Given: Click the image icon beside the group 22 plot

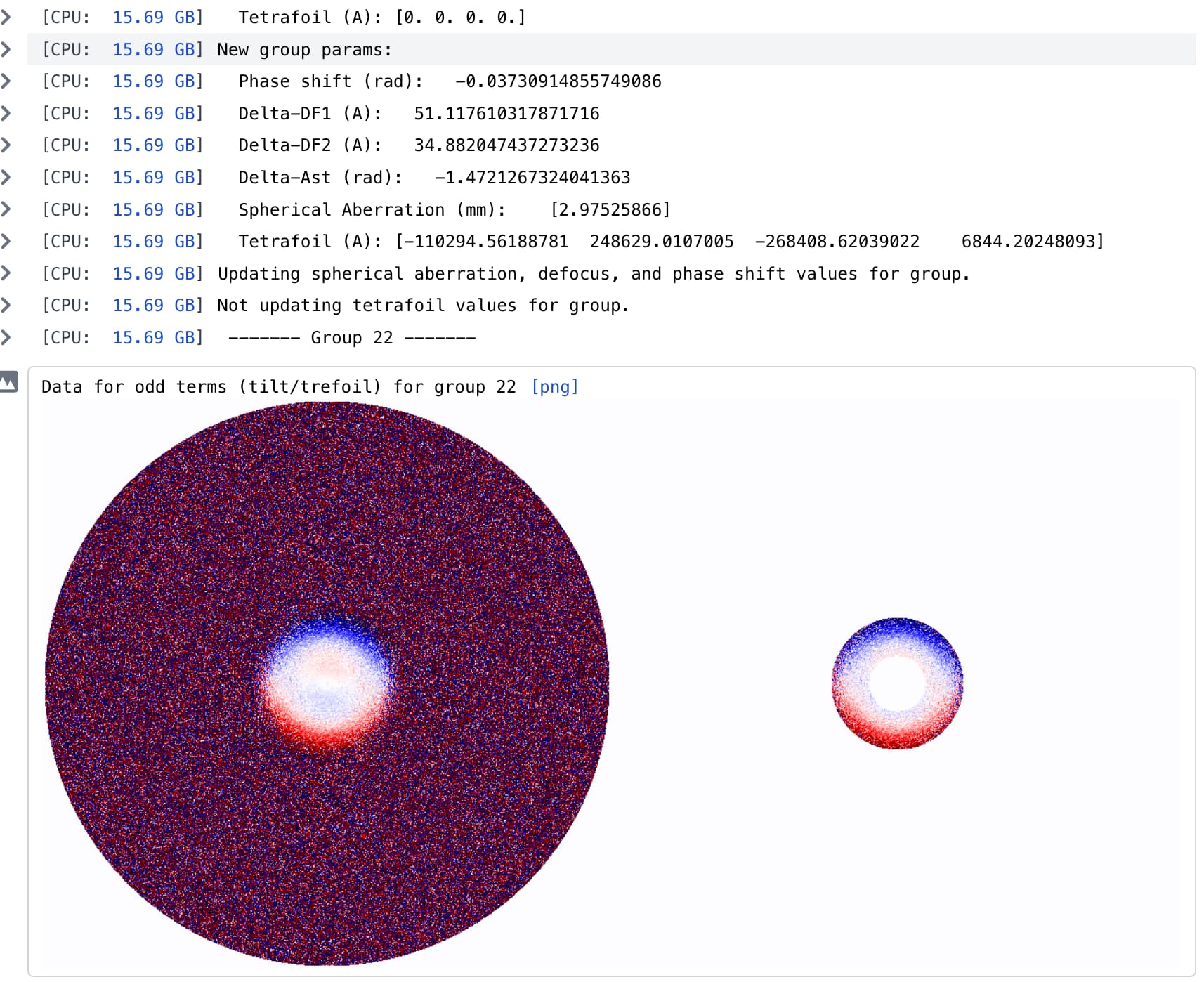Looking at the screenshot, I should click(x=8, y=381).
